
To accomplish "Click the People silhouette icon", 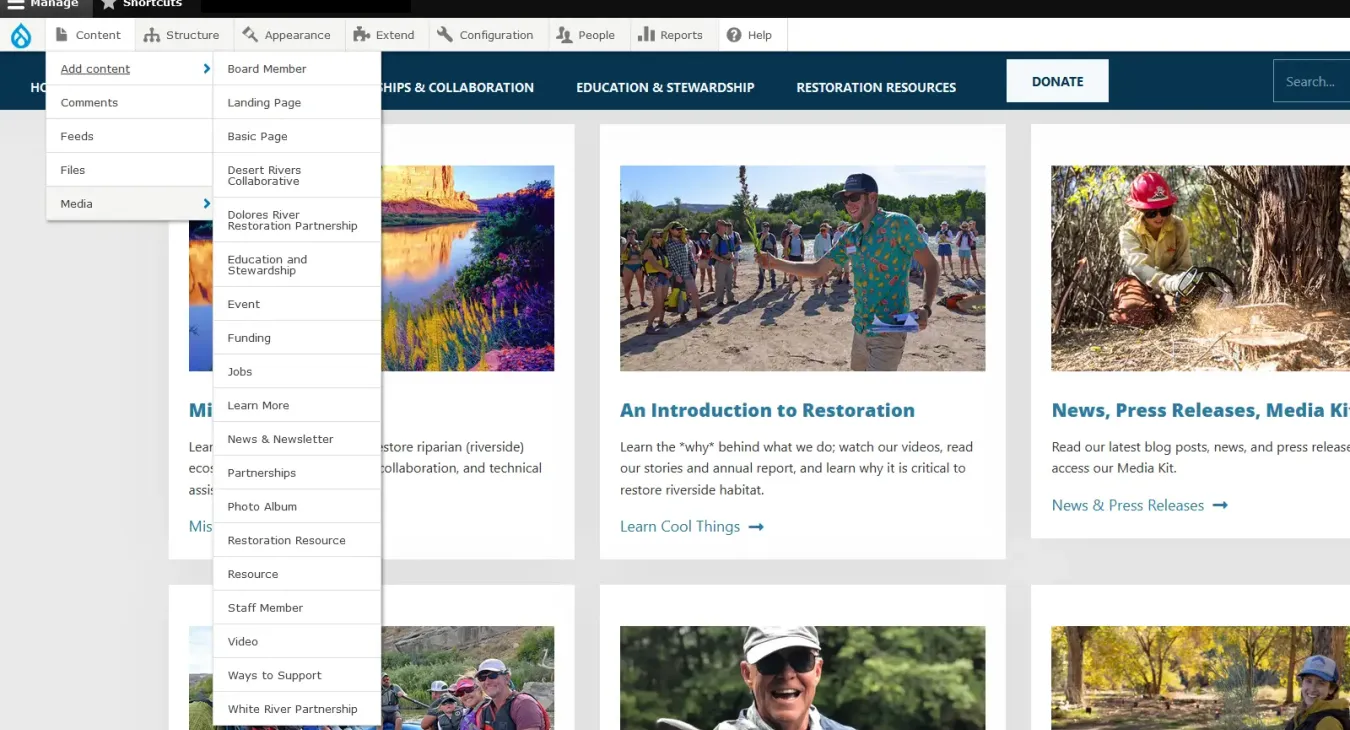I will (x=564, y=35).
